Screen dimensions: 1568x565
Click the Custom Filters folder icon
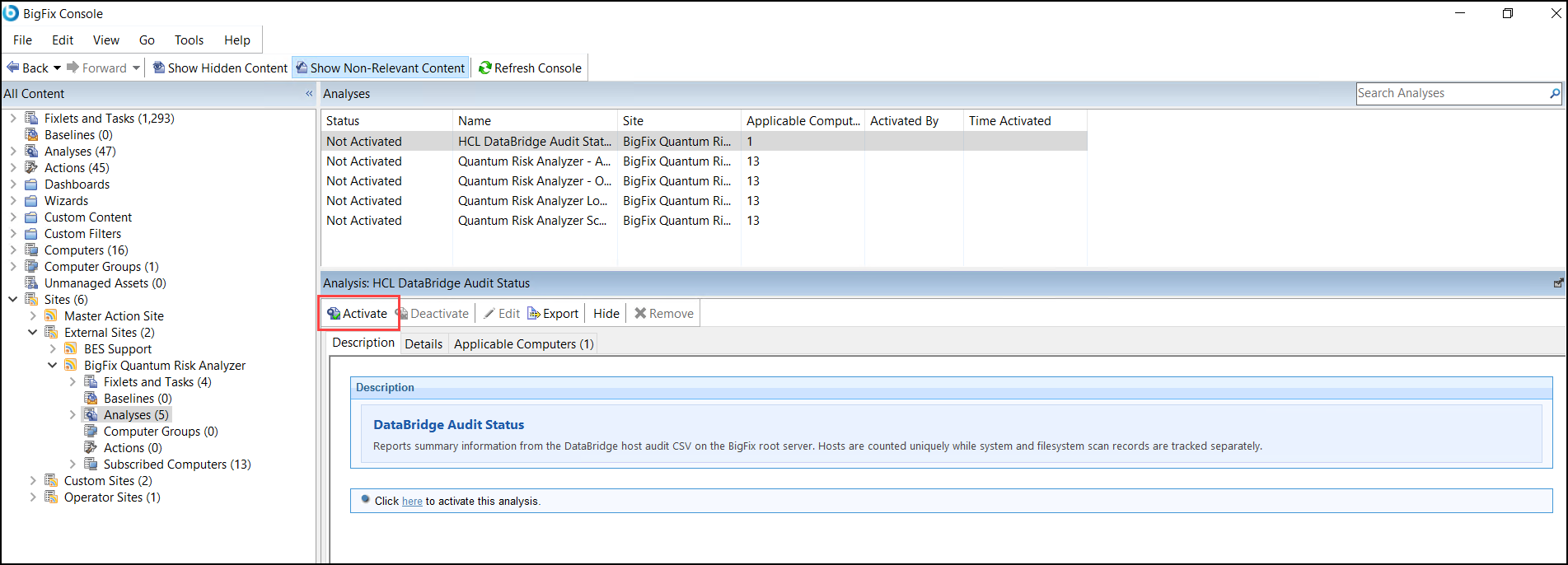click(31, 233)
